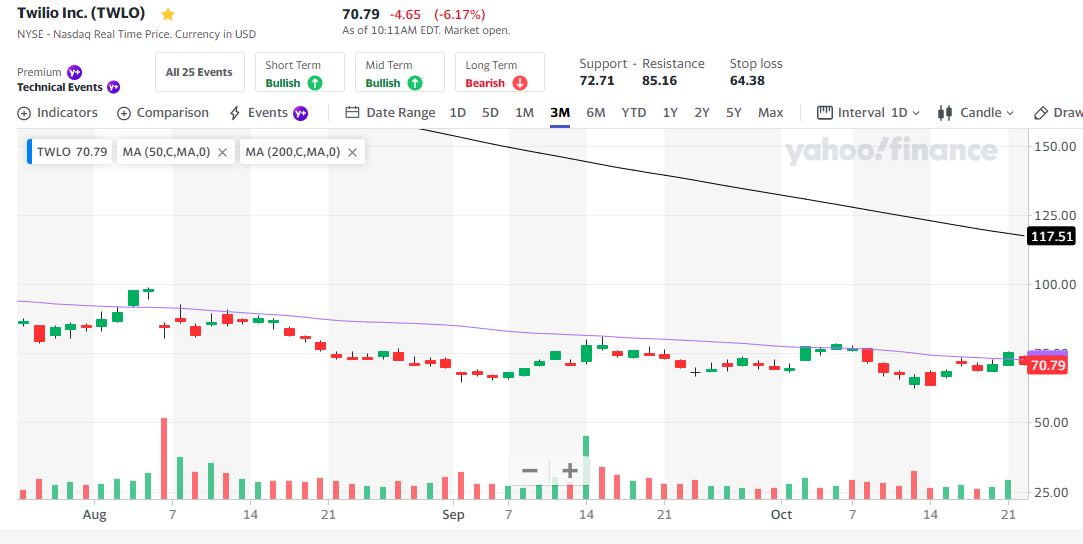The image size is (1083, 544).
Task: Select the Max date range
Action: point(771,113)
